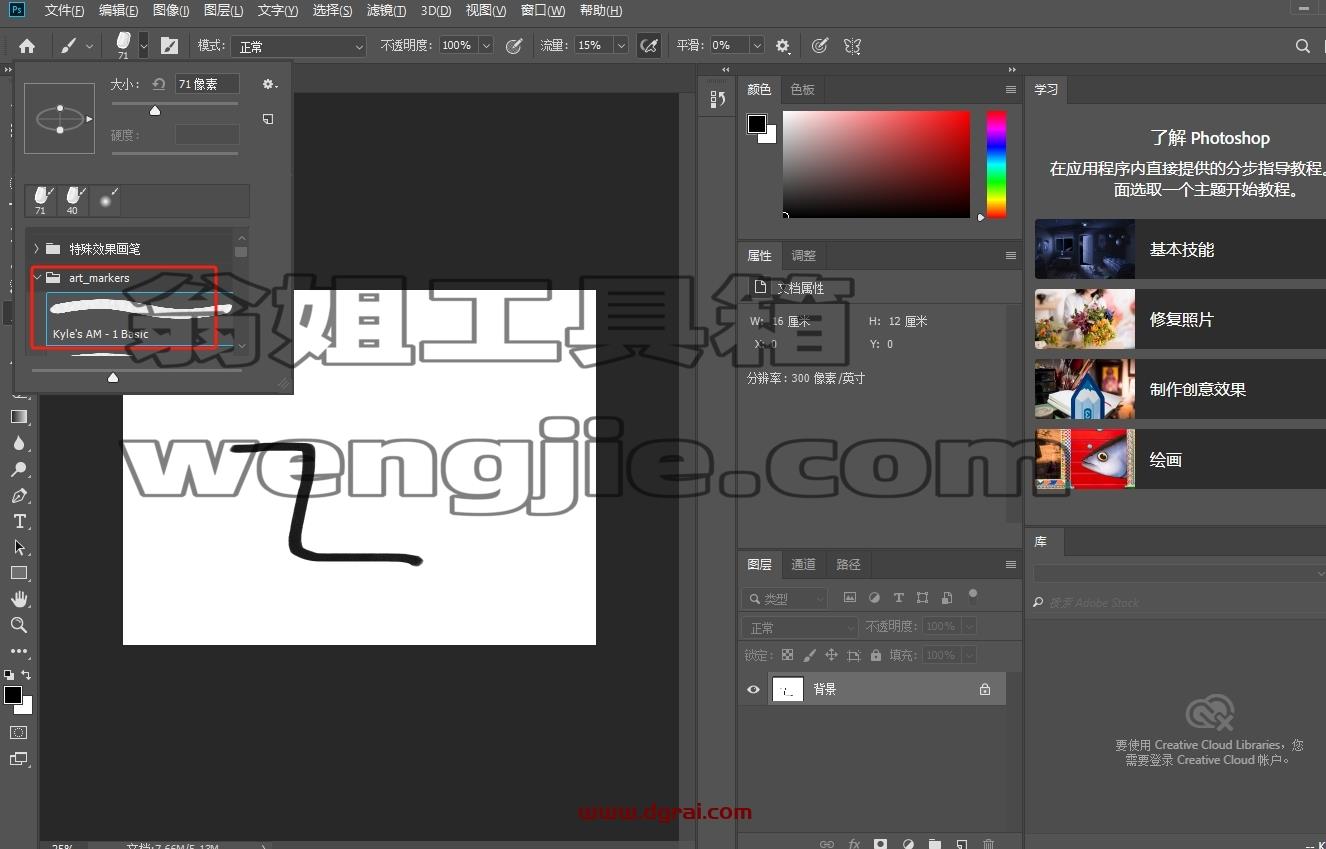Select the Zoom tool in toolbar

click(19, 625)
